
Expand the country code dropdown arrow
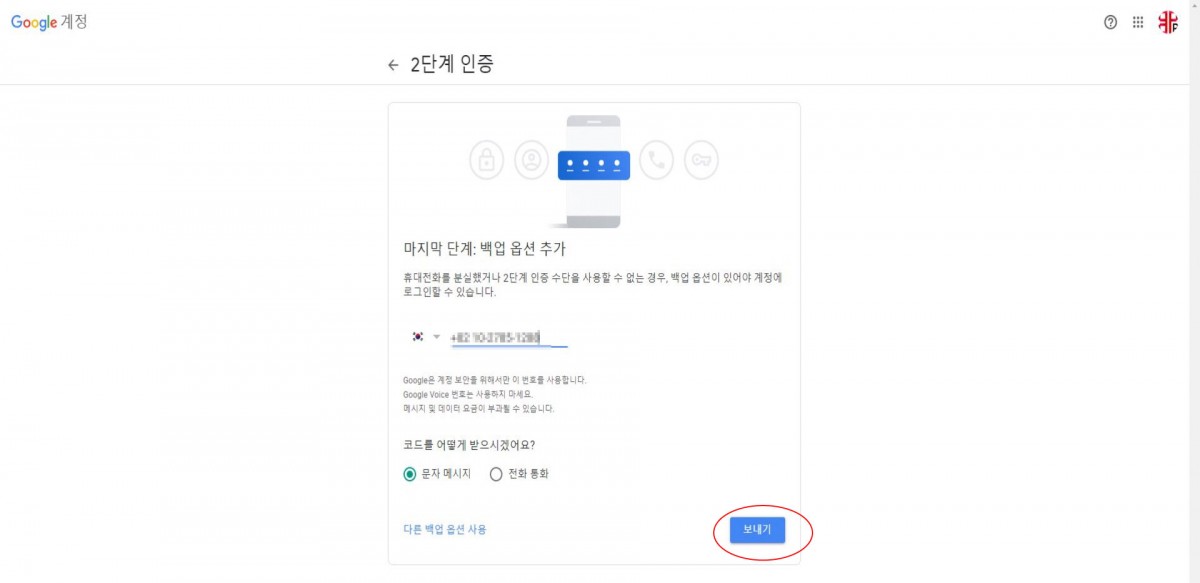[x=436, y=337]
